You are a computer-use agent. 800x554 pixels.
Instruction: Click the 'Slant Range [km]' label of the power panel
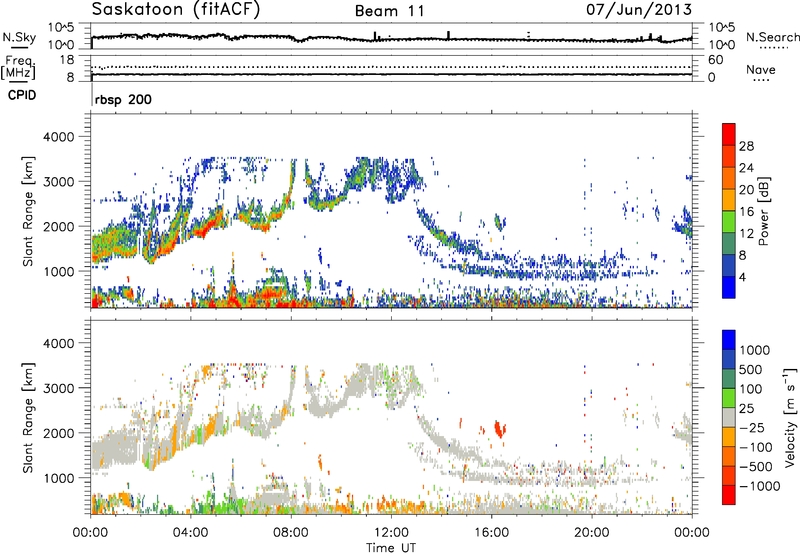[28, 211]
